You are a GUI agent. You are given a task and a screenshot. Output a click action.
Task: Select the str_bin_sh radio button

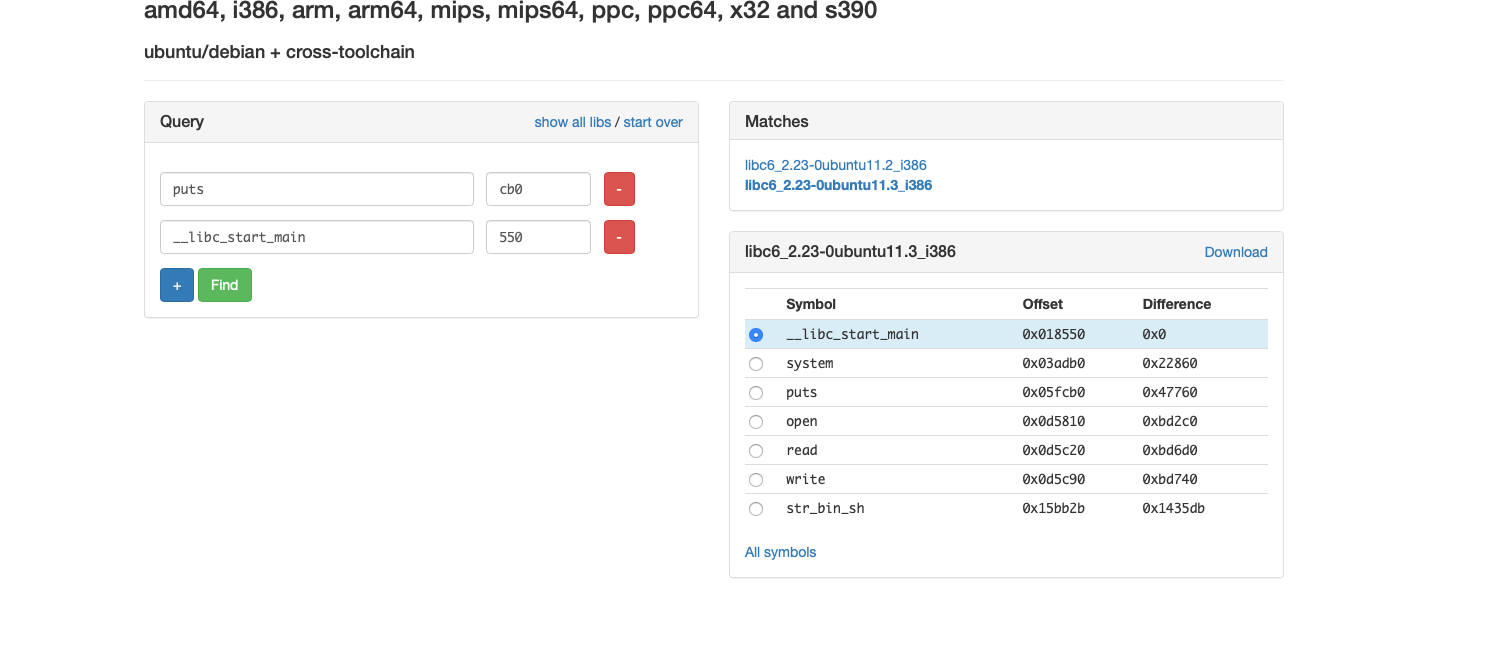click(x=756, y=509)
